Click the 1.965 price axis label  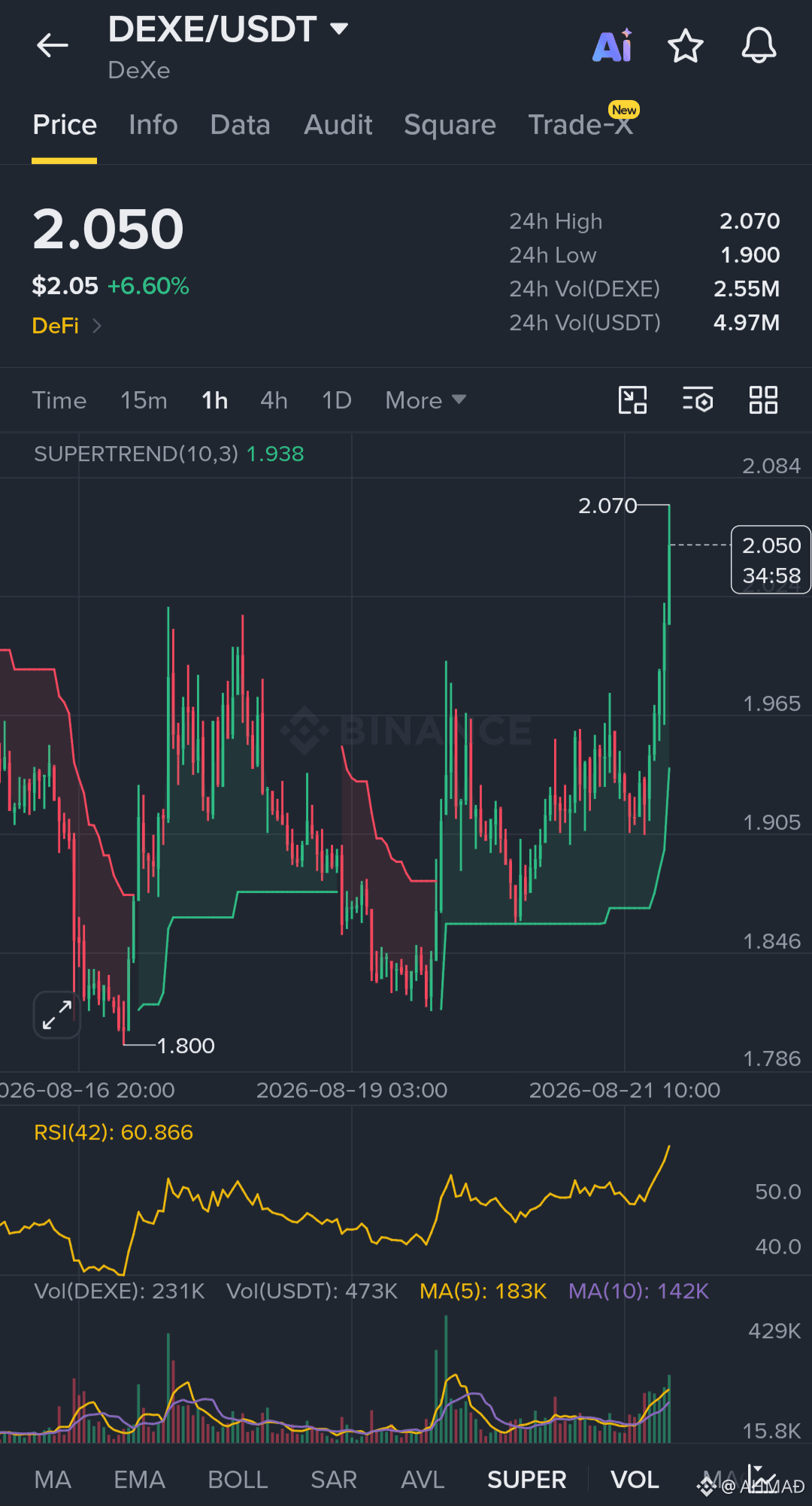(771, 703)
